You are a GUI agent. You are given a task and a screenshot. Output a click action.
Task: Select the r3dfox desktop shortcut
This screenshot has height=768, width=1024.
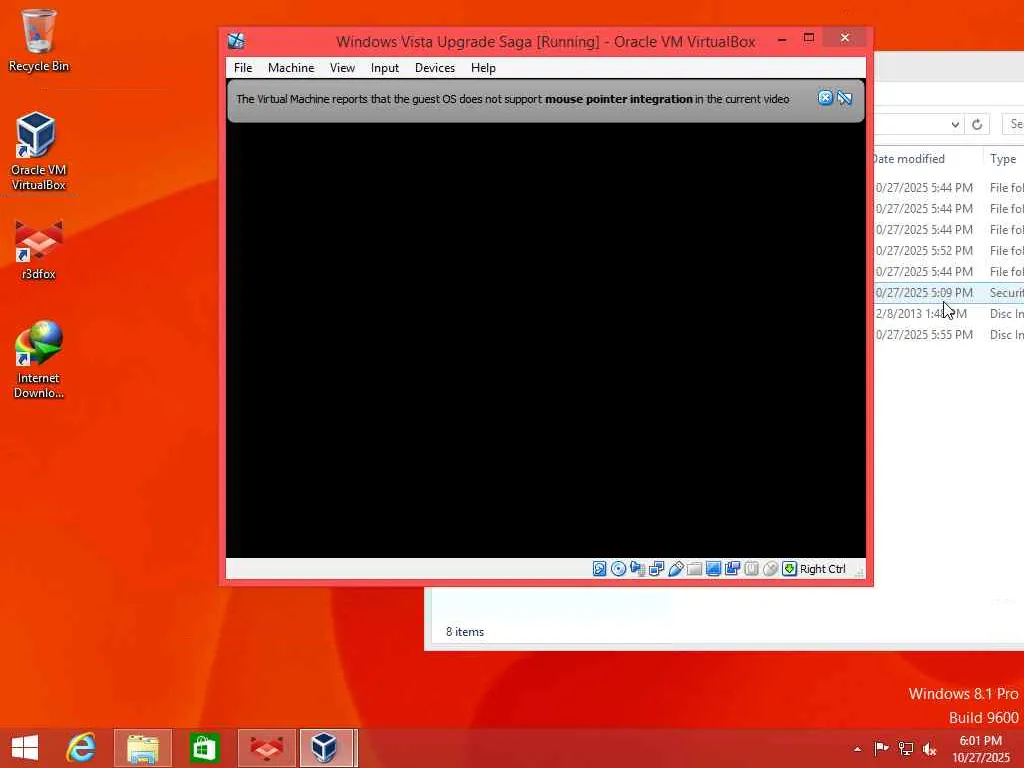pos(39,251)
